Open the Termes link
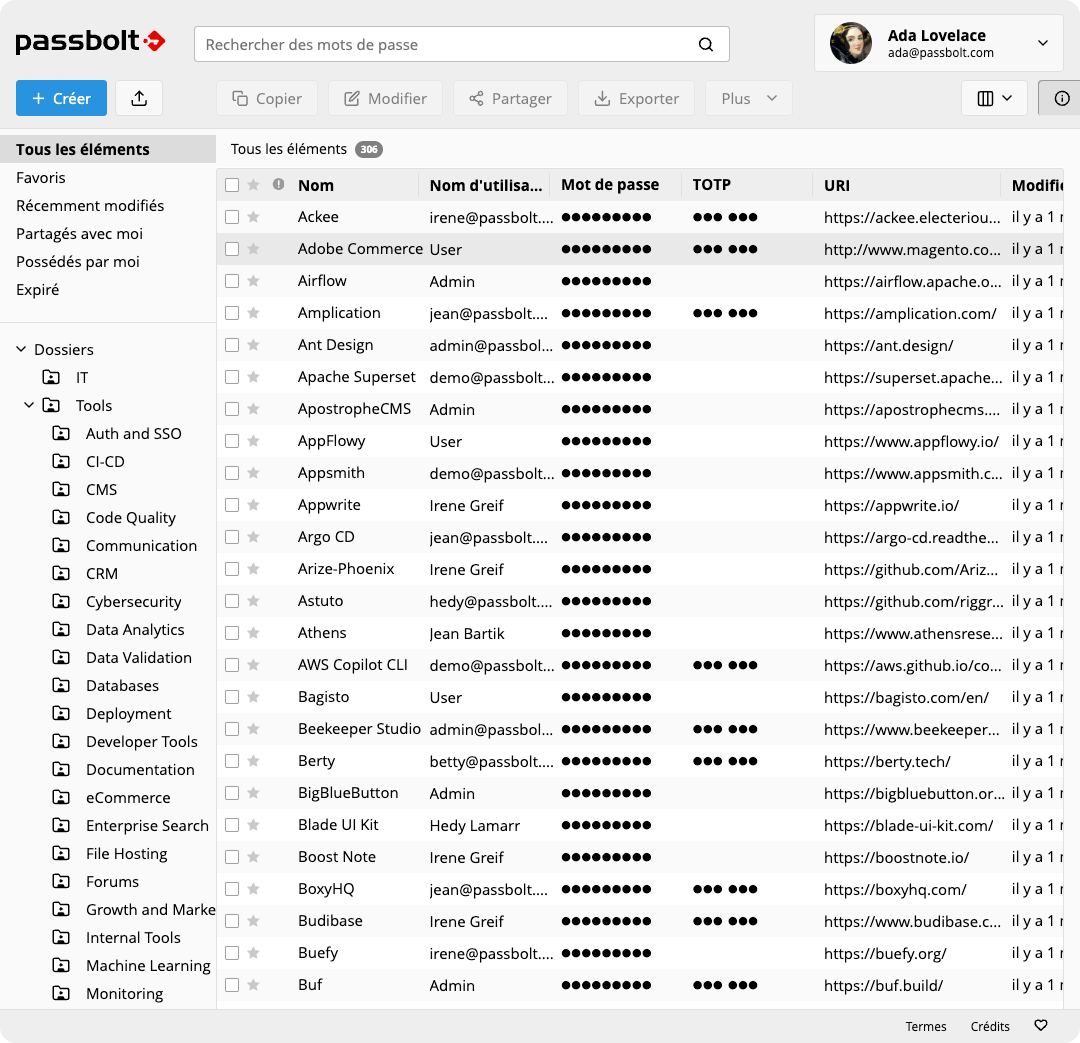Image resolution: width=1080 pixels, height=1043 pixels. coord(926,1026)
